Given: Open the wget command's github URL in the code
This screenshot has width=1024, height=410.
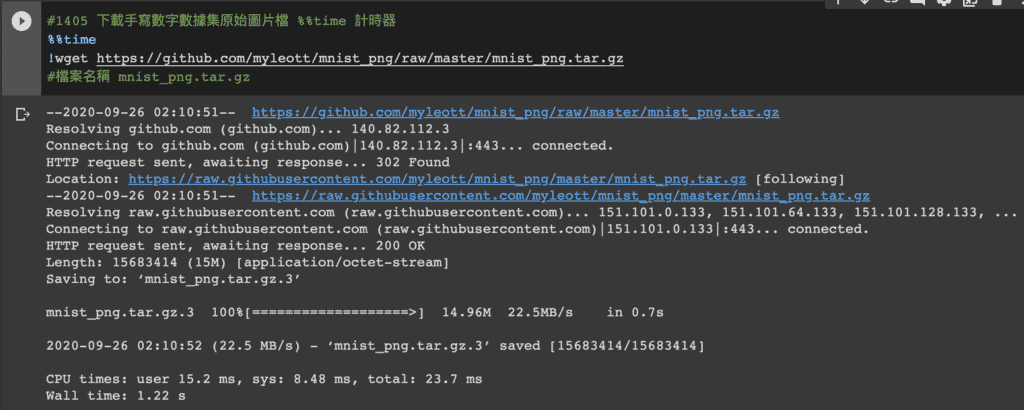Looking at the screenshot, I should point(360,59).
